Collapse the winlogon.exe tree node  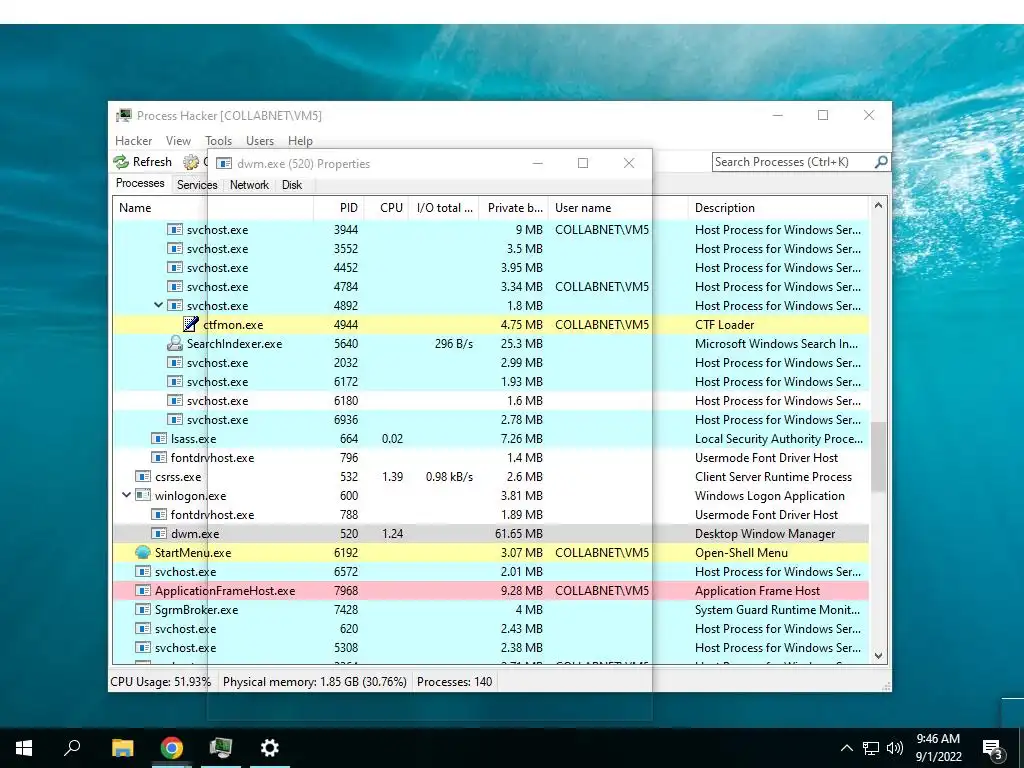point(126,495)
